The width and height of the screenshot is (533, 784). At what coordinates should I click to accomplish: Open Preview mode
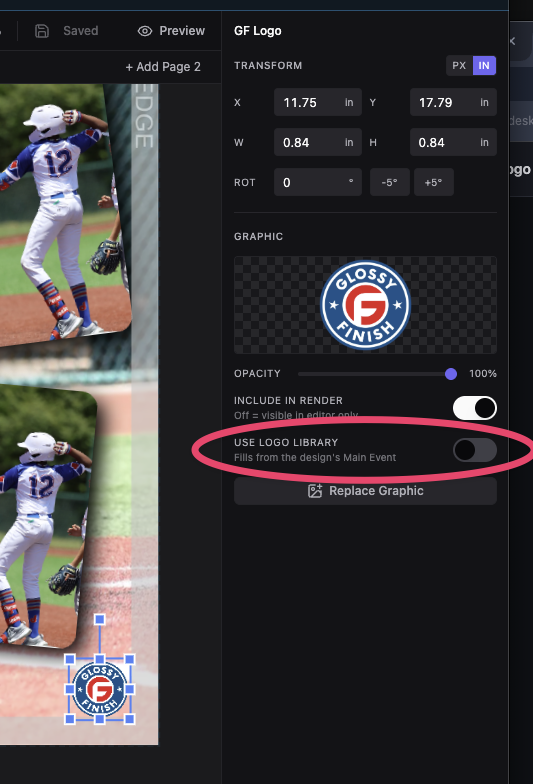click(x=172, y=31)
